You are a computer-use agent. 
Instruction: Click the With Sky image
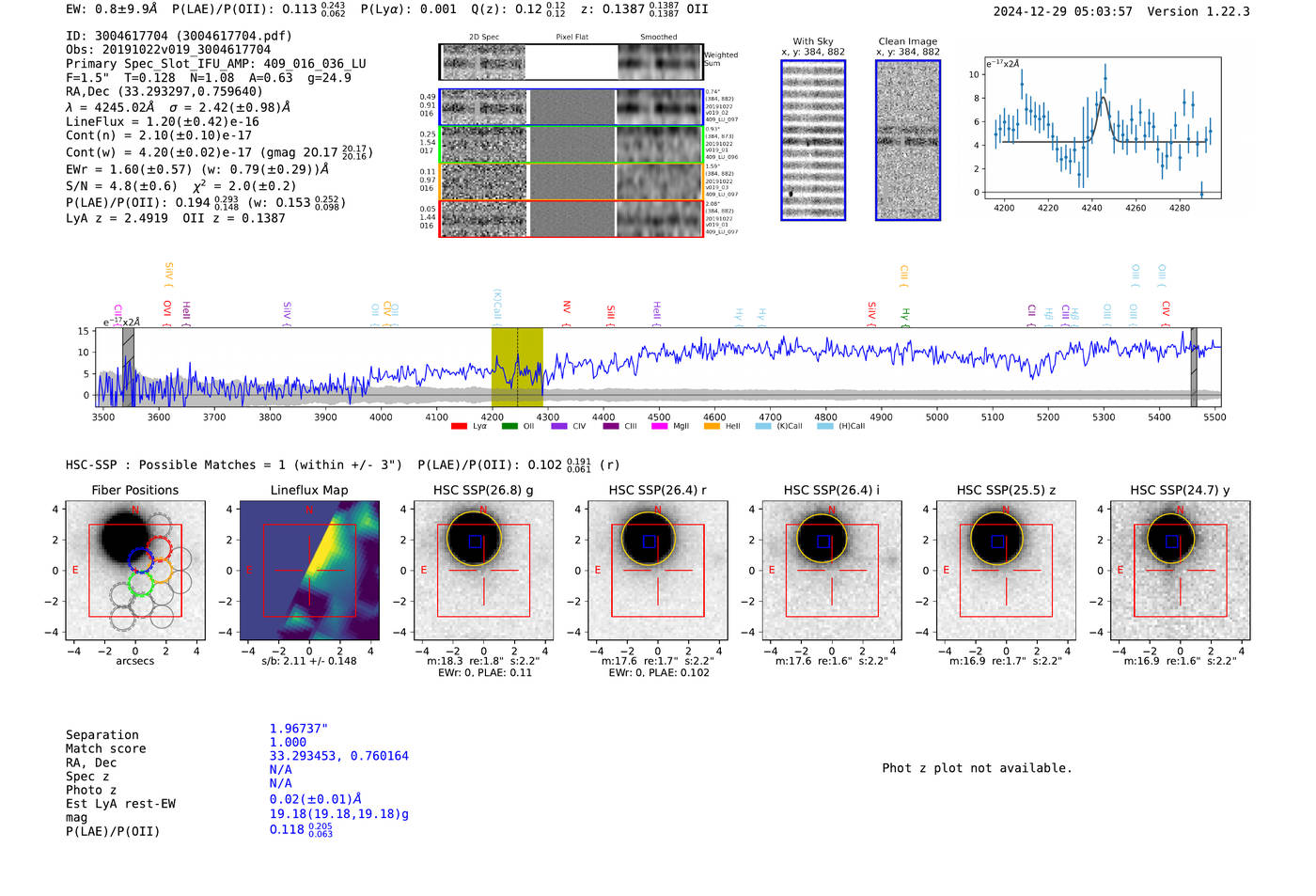coord(813,140)
